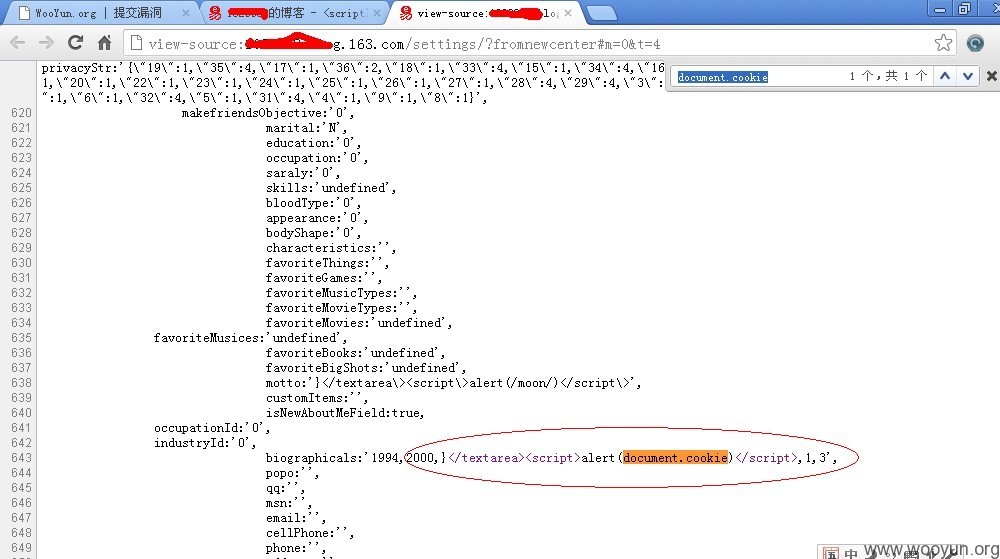Image resolution: width=1000 pixels, height=559 pixels.
Task: Click the favoriteMusices:'undefined' line
Action: [250, 338]
